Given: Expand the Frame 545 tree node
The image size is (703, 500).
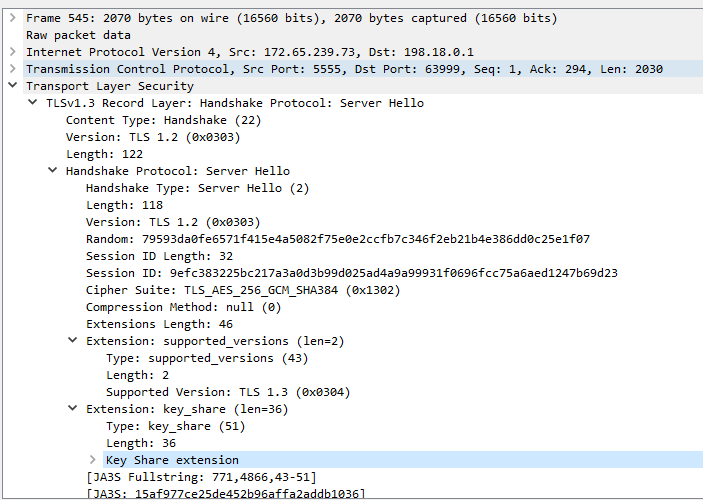Looking at the screenshot, I should (12, 18).
